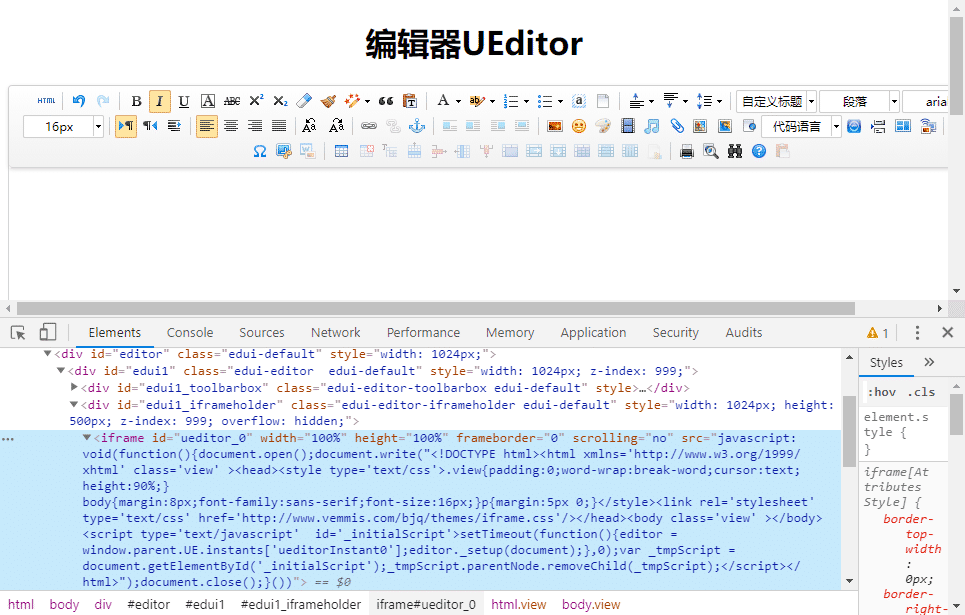Screen dimensions: 965x615
Task: Insert music with note icon
Action: point(652,126)
